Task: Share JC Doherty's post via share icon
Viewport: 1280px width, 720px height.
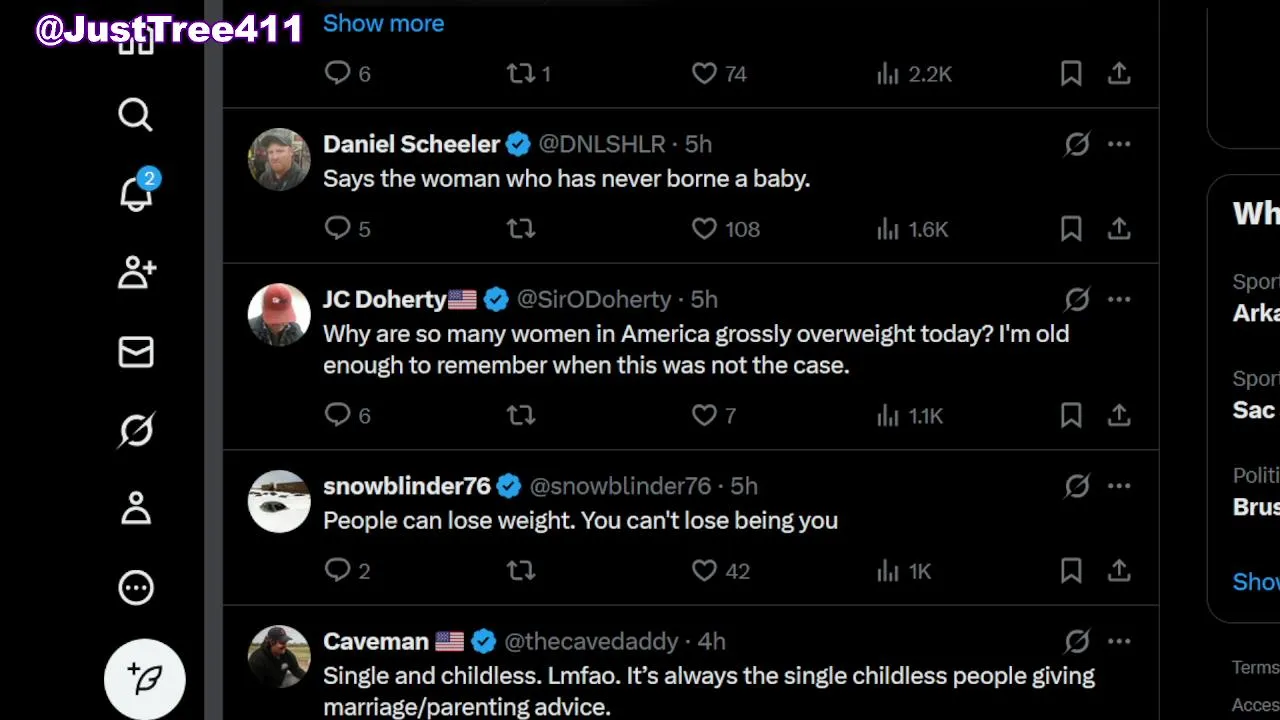Action: click(1119, 415)
